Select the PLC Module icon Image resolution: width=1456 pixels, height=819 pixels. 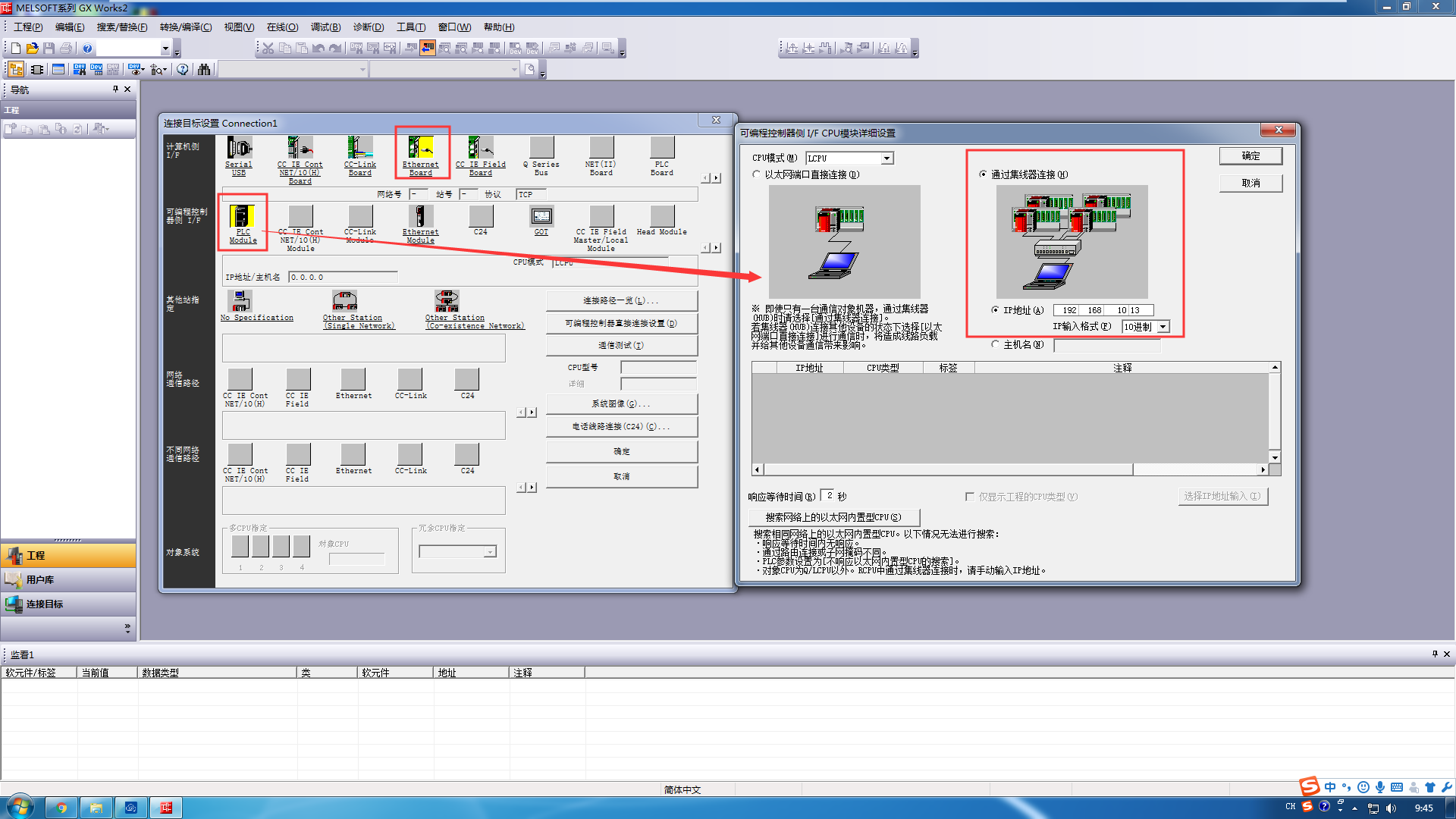pyautogui.click(x=243, y=216)
